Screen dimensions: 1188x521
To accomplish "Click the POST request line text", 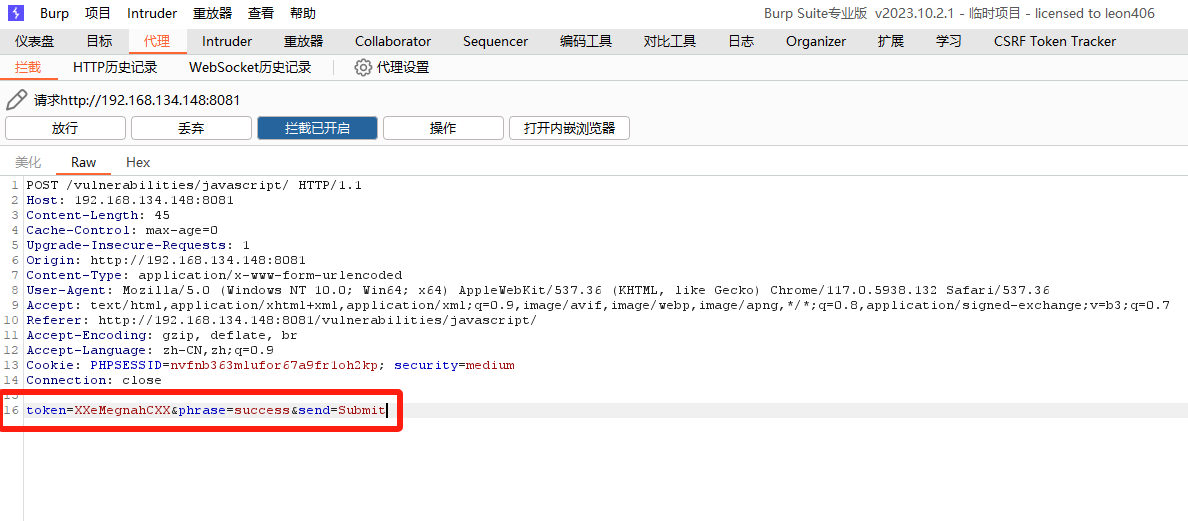I will (194, 185).
